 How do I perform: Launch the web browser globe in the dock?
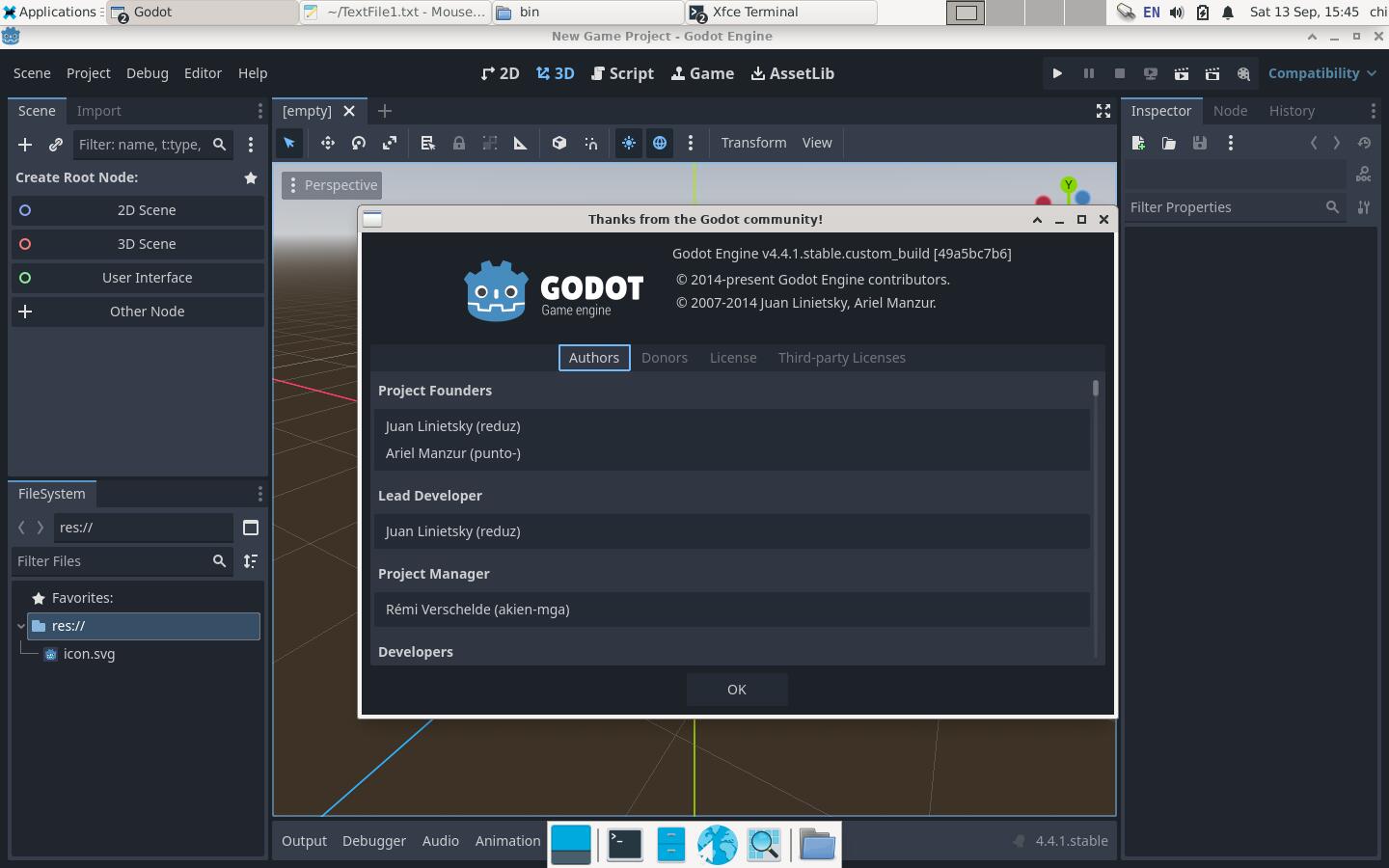(x=718, y=845)
